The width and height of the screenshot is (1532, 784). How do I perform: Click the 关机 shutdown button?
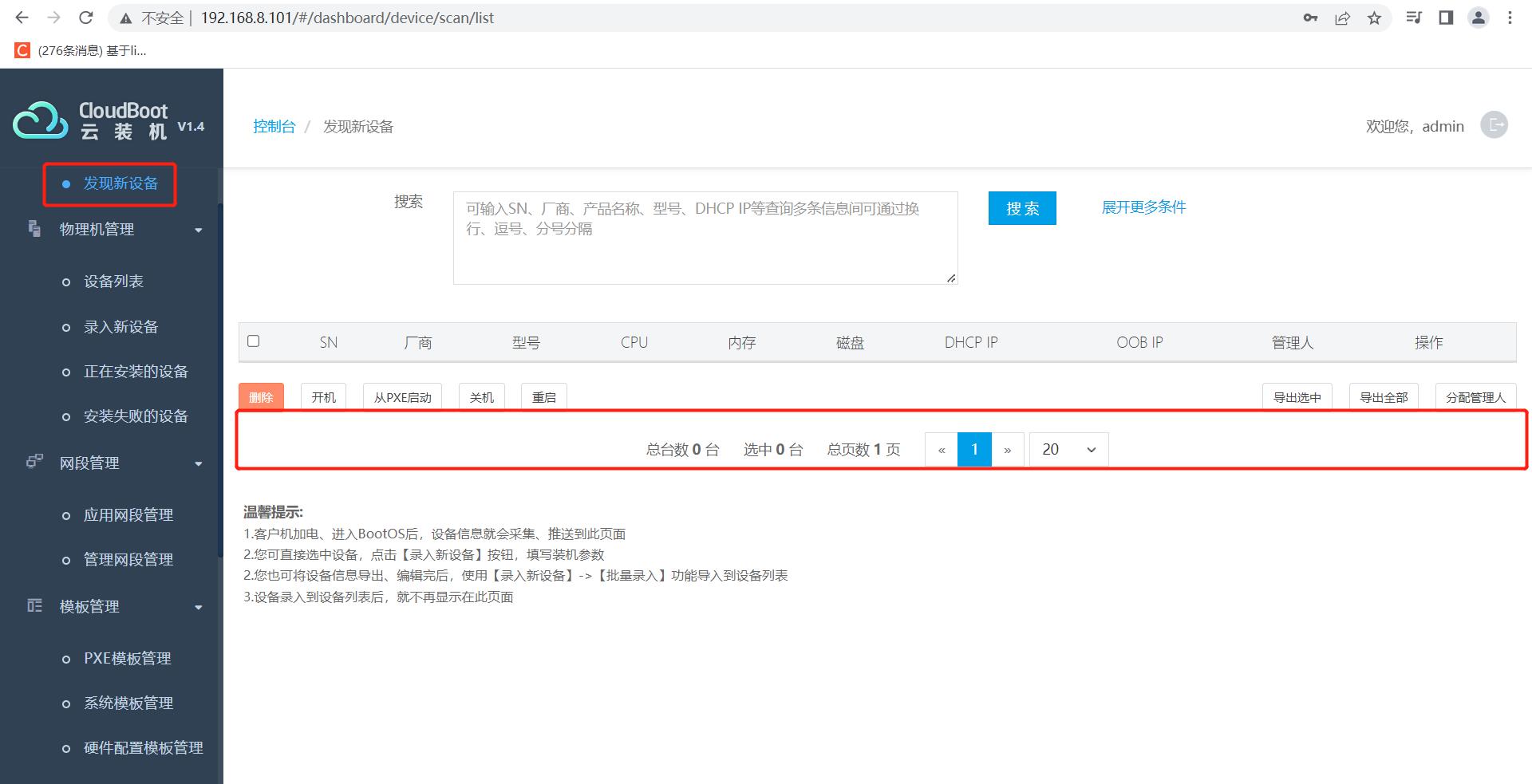point(482,396)
